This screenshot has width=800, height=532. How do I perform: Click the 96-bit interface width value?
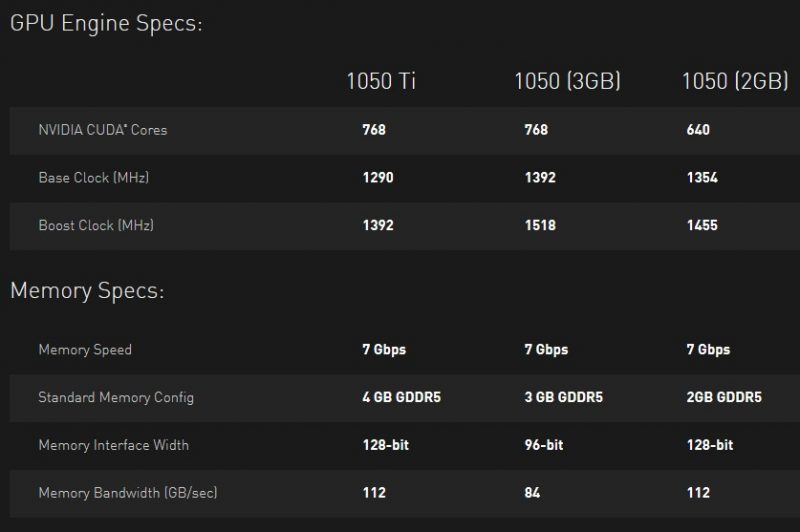click(x=545, y=445)
